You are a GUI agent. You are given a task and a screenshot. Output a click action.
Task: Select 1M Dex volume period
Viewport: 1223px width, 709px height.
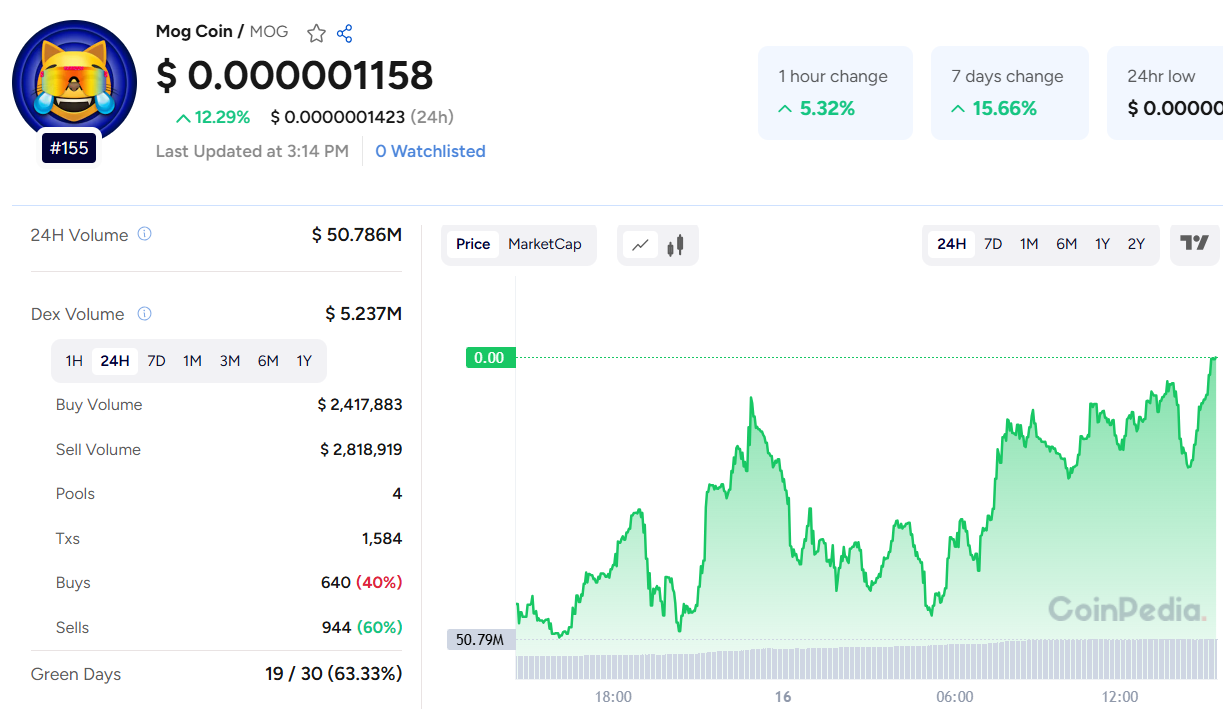point(192,361)
